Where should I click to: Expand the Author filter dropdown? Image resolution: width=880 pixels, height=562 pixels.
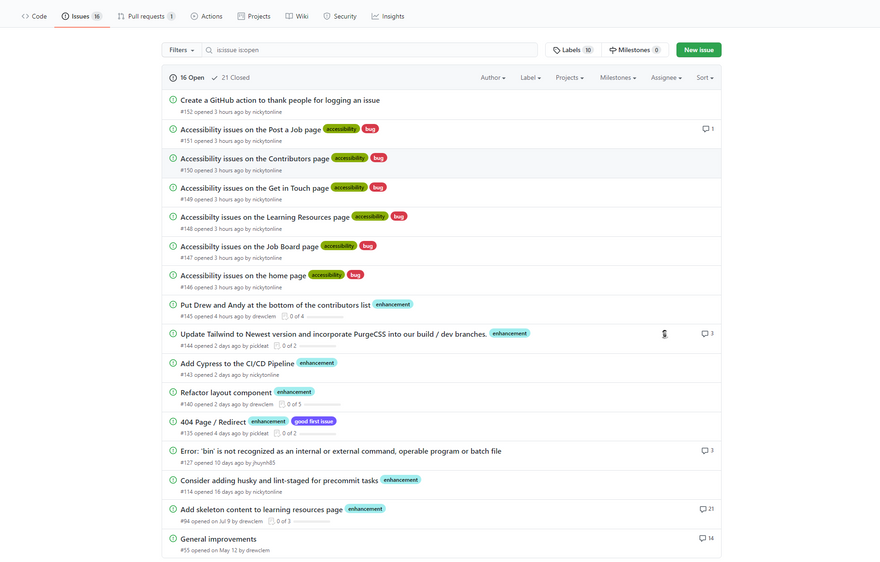click(x=492, y=77)
